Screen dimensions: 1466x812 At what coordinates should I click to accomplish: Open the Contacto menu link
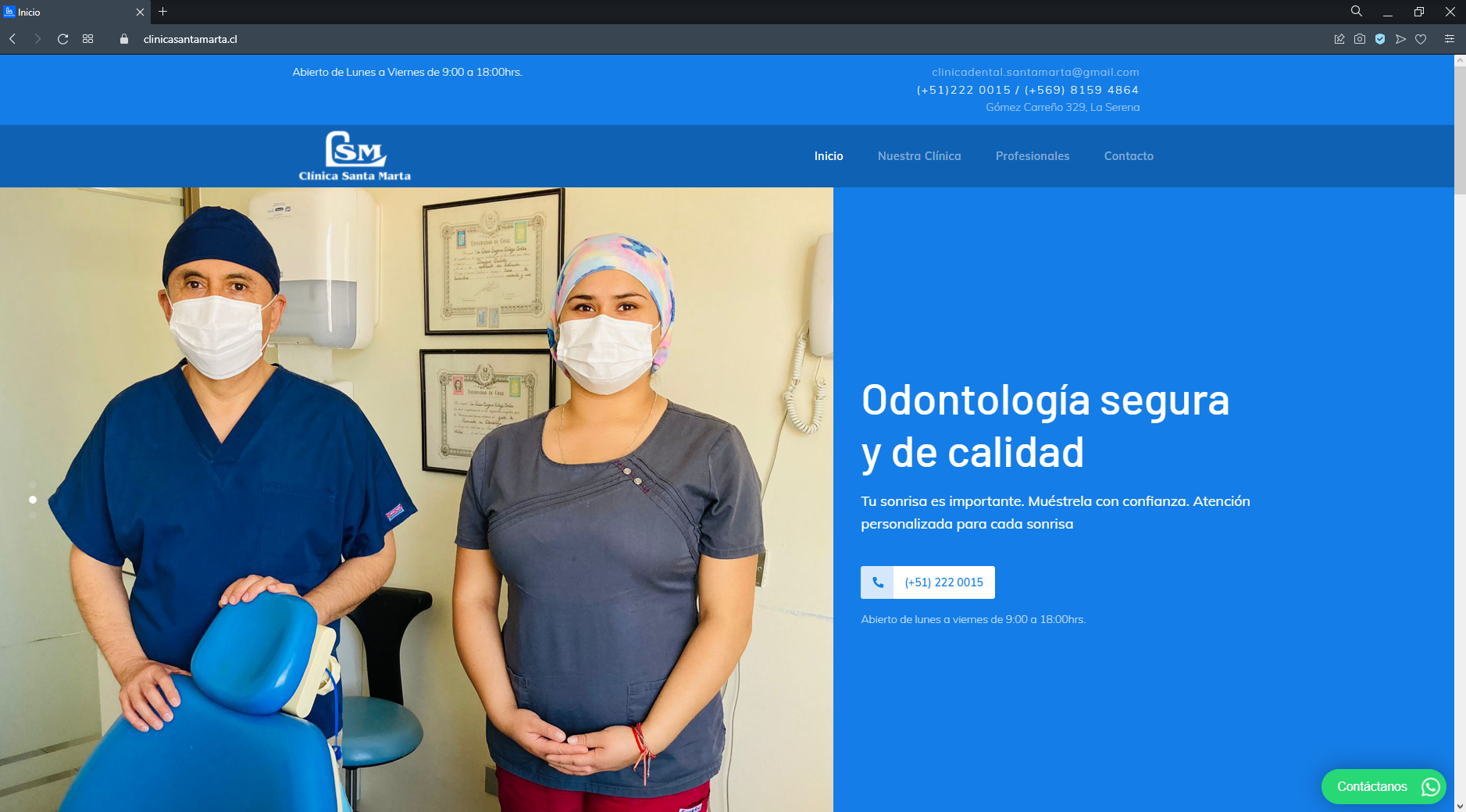[1128, 156]
